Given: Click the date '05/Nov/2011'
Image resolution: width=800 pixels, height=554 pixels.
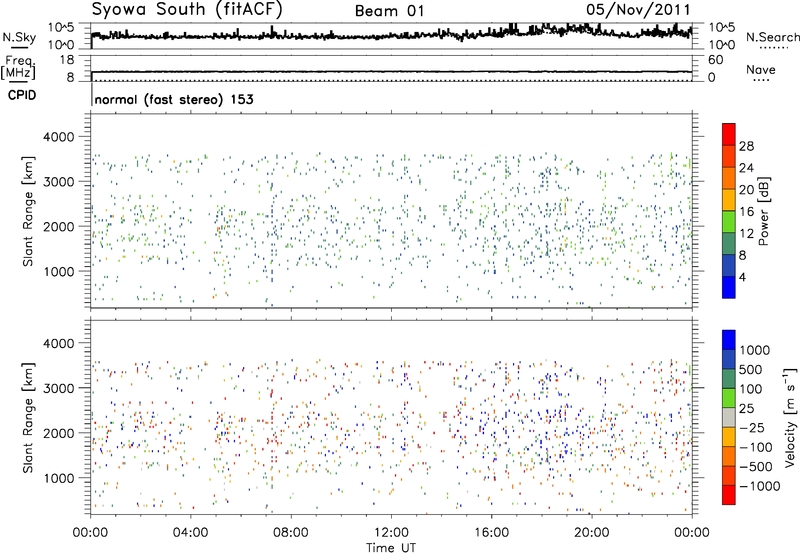Looking at the screenshot, I should click(x=638, y=10).
